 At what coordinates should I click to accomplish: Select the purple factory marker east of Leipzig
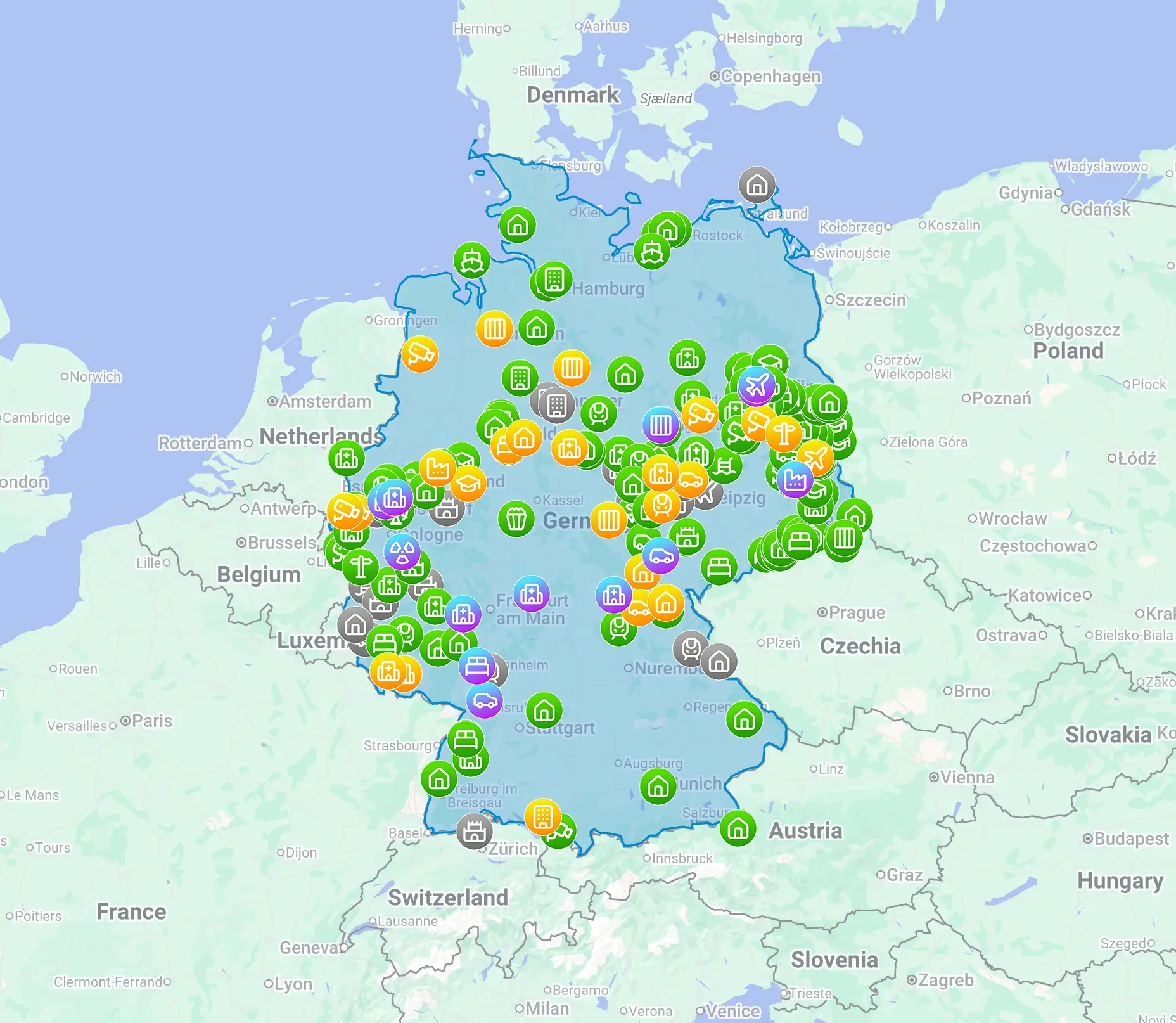(796, 480)
